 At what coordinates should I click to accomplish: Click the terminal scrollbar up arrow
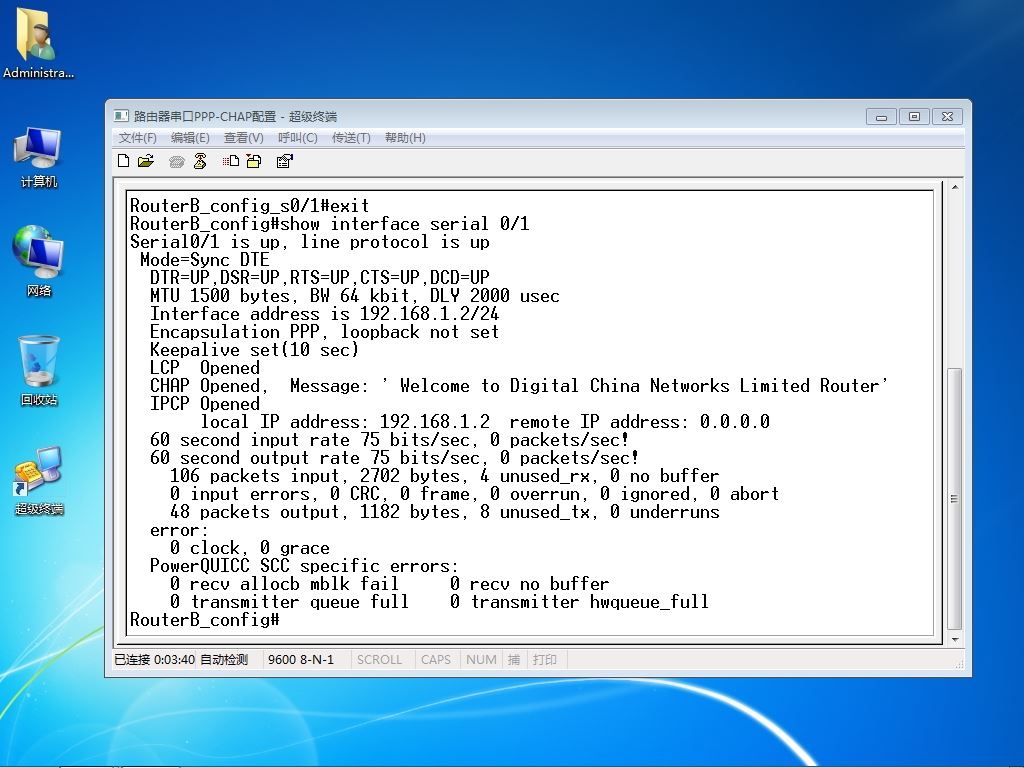coord(954,187)
